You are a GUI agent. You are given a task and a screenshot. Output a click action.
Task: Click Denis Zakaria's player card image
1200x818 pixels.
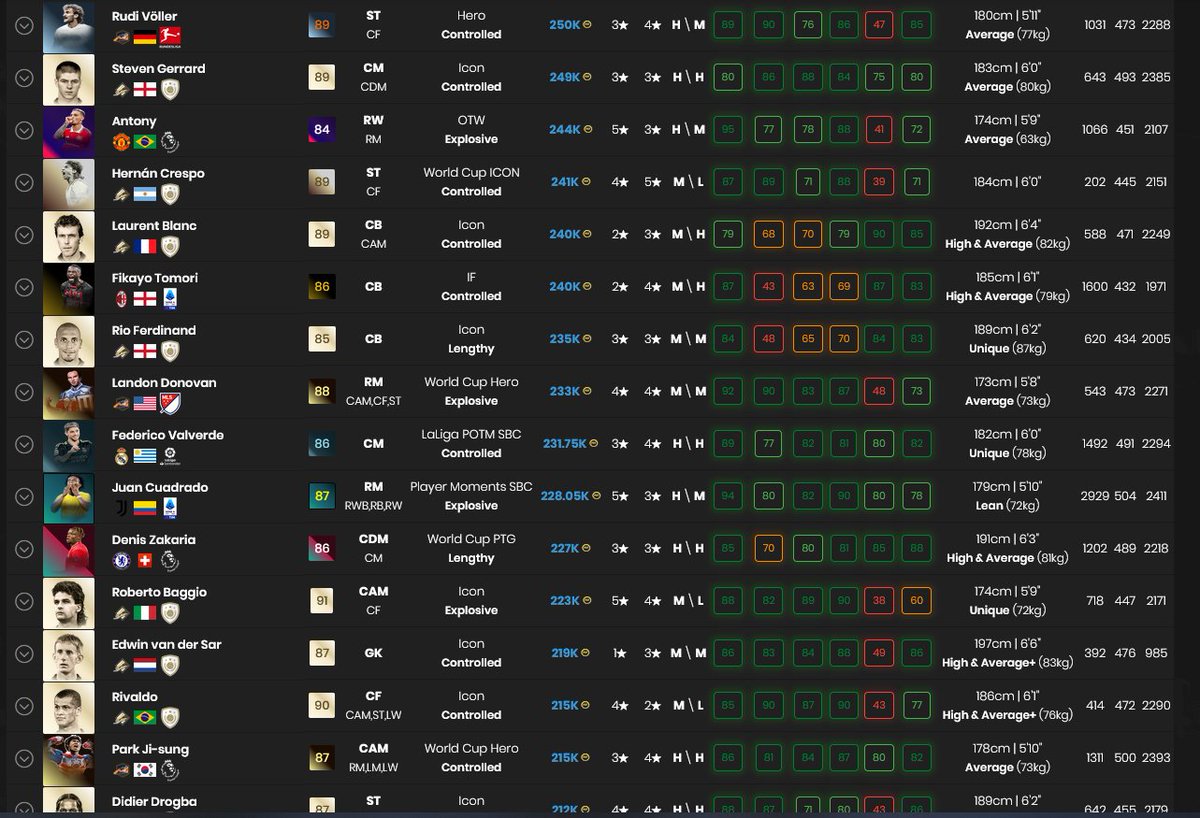coord(69,549)
